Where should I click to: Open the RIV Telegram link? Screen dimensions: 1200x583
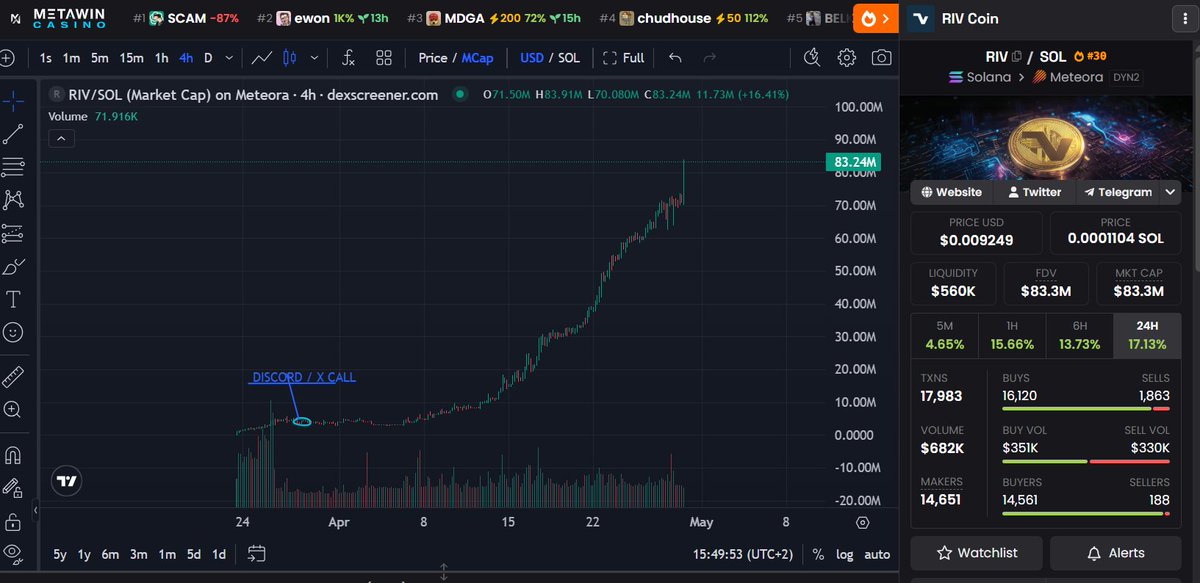tap(1118, 192)
